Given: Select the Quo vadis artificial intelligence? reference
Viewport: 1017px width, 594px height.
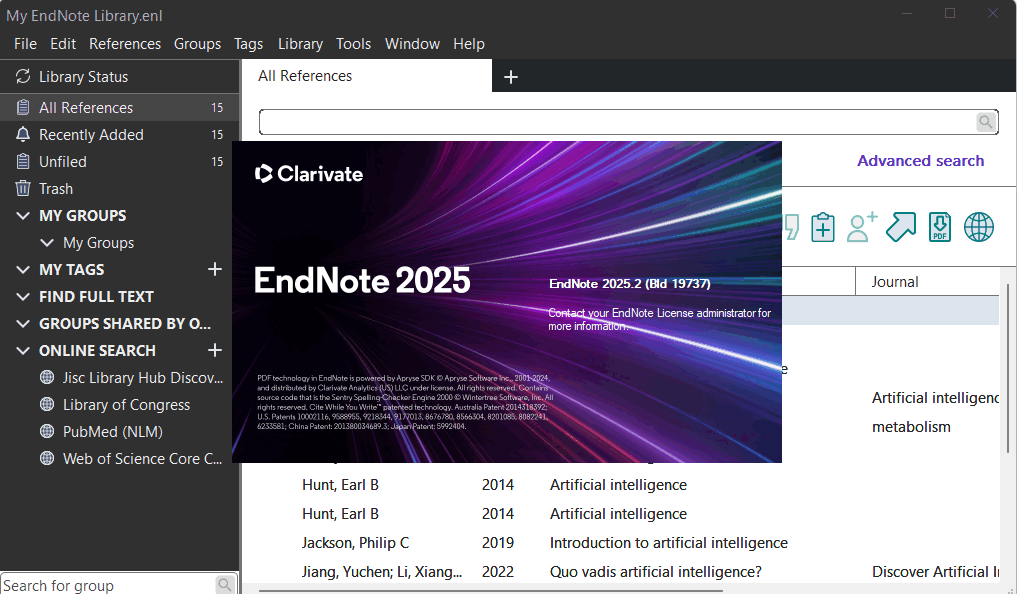Looking at the screenshot, I should click(x=656, y=572).
